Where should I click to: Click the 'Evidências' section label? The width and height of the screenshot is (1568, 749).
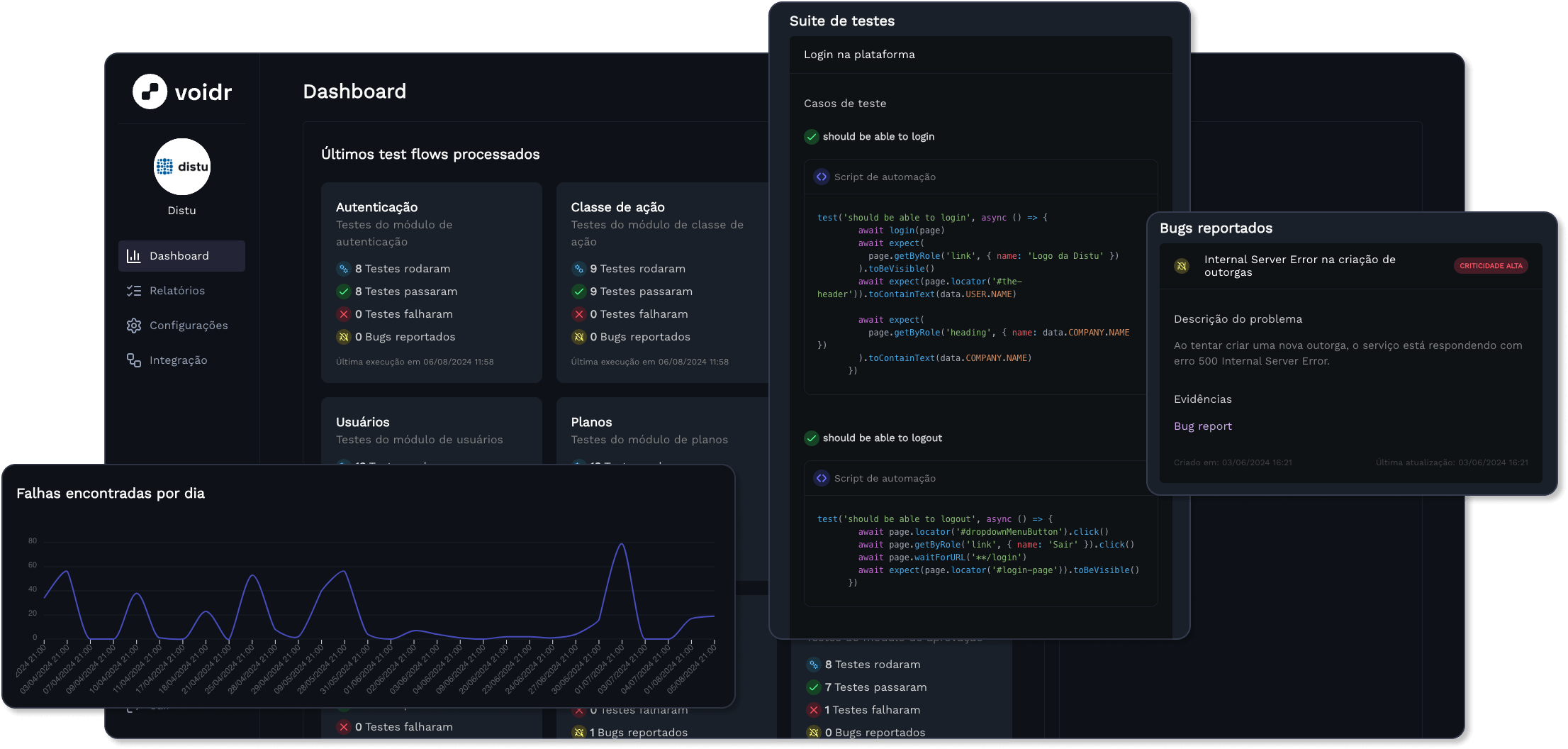click(x=1203, y=399)
